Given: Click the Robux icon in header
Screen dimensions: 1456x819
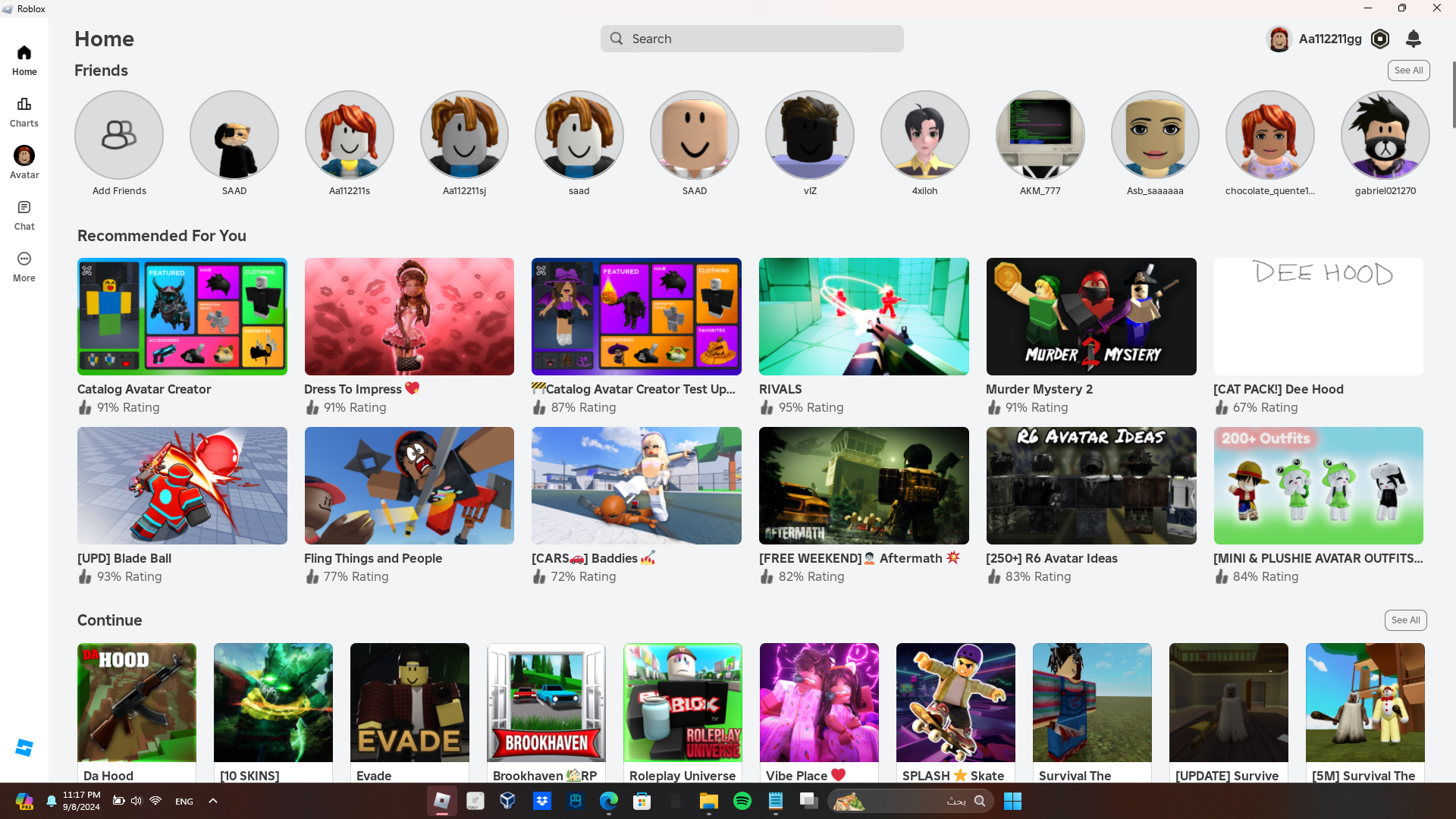Looking at the screenshot, I should point(1380,39).
